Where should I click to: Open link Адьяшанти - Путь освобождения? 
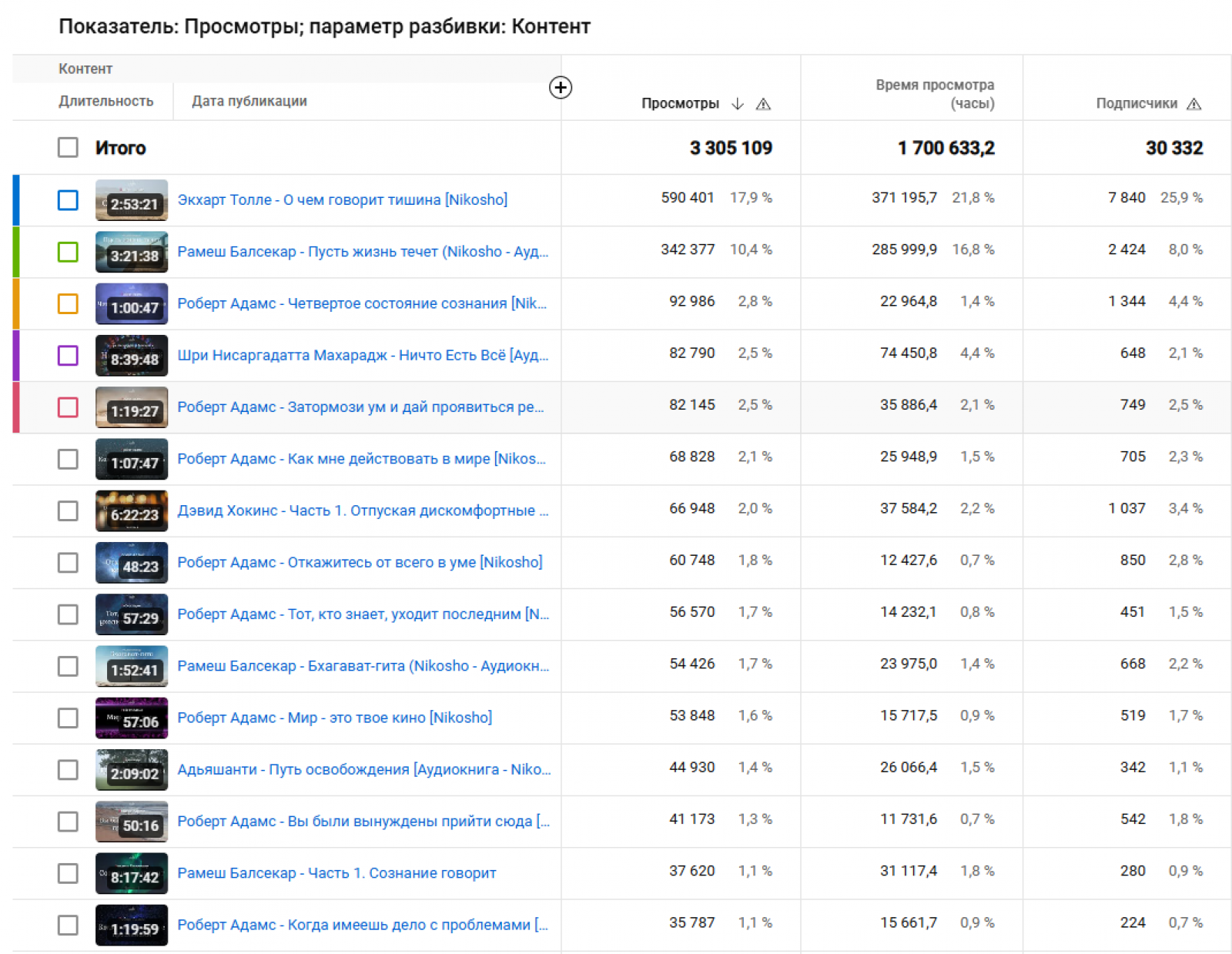[363, 769]
